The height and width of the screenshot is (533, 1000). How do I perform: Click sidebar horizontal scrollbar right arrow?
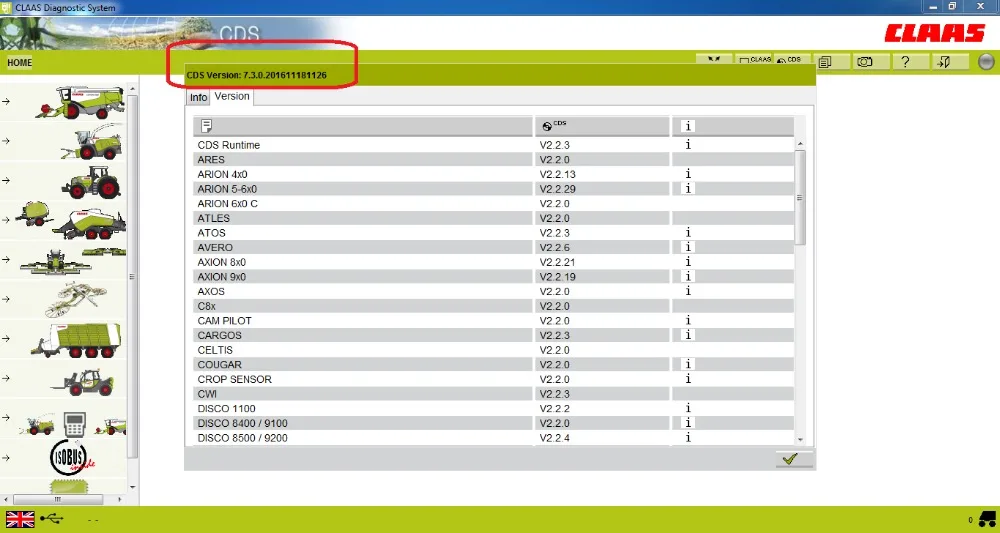coord(120,499)
